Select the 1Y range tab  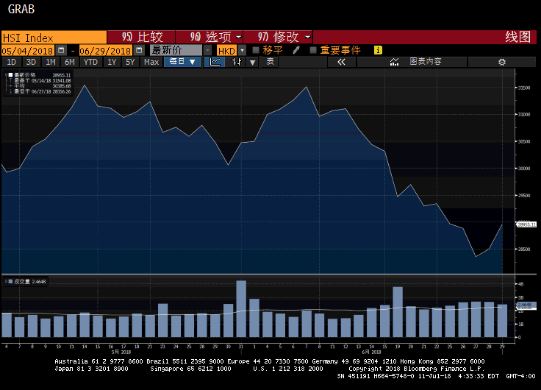pos(112,62)
